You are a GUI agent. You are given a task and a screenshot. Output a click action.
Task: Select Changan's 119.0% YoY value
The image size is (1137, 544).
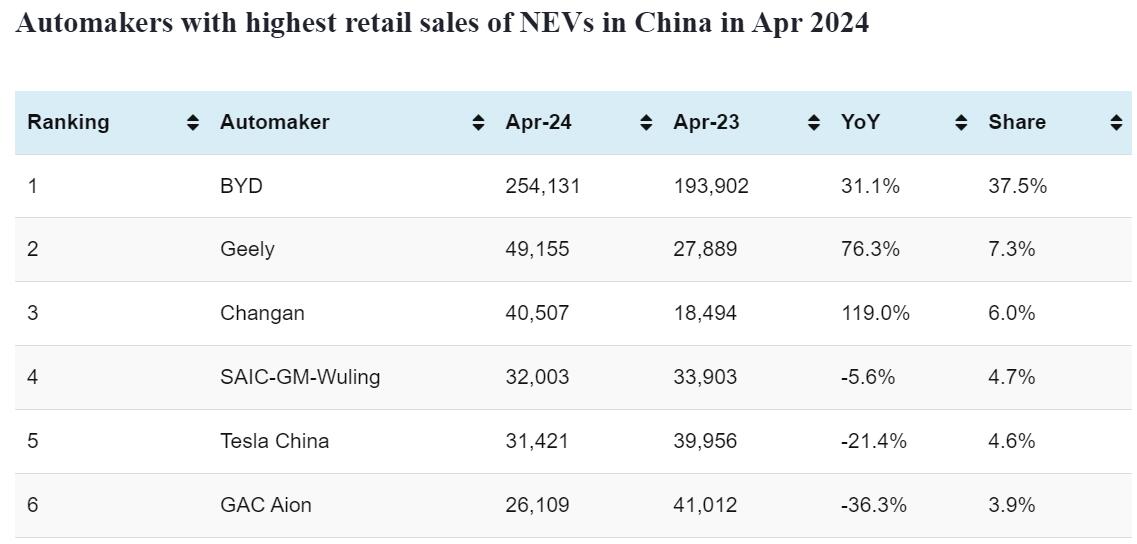click(875, 313)
